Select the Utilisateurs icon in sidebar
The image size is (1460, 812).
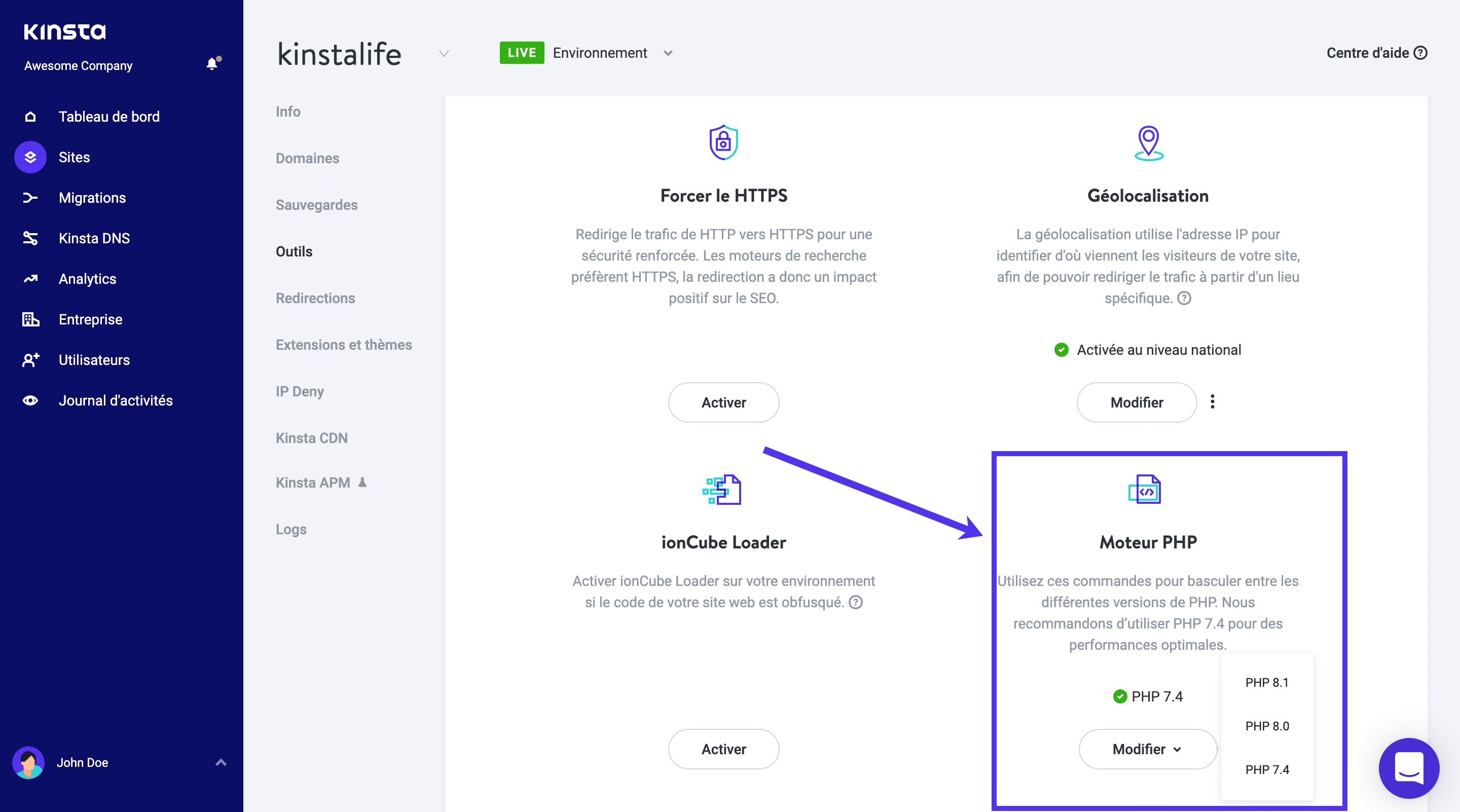(x=30, y=359)
